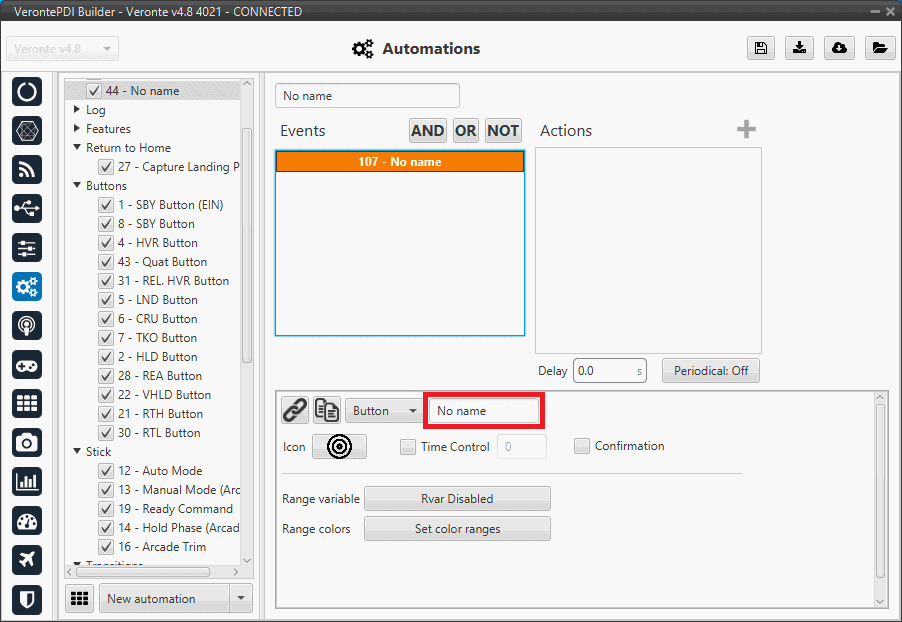Screen dimensions: 902x622
Task: Toggle the Periodical: Off button
Action: click(x=710, y=371)
